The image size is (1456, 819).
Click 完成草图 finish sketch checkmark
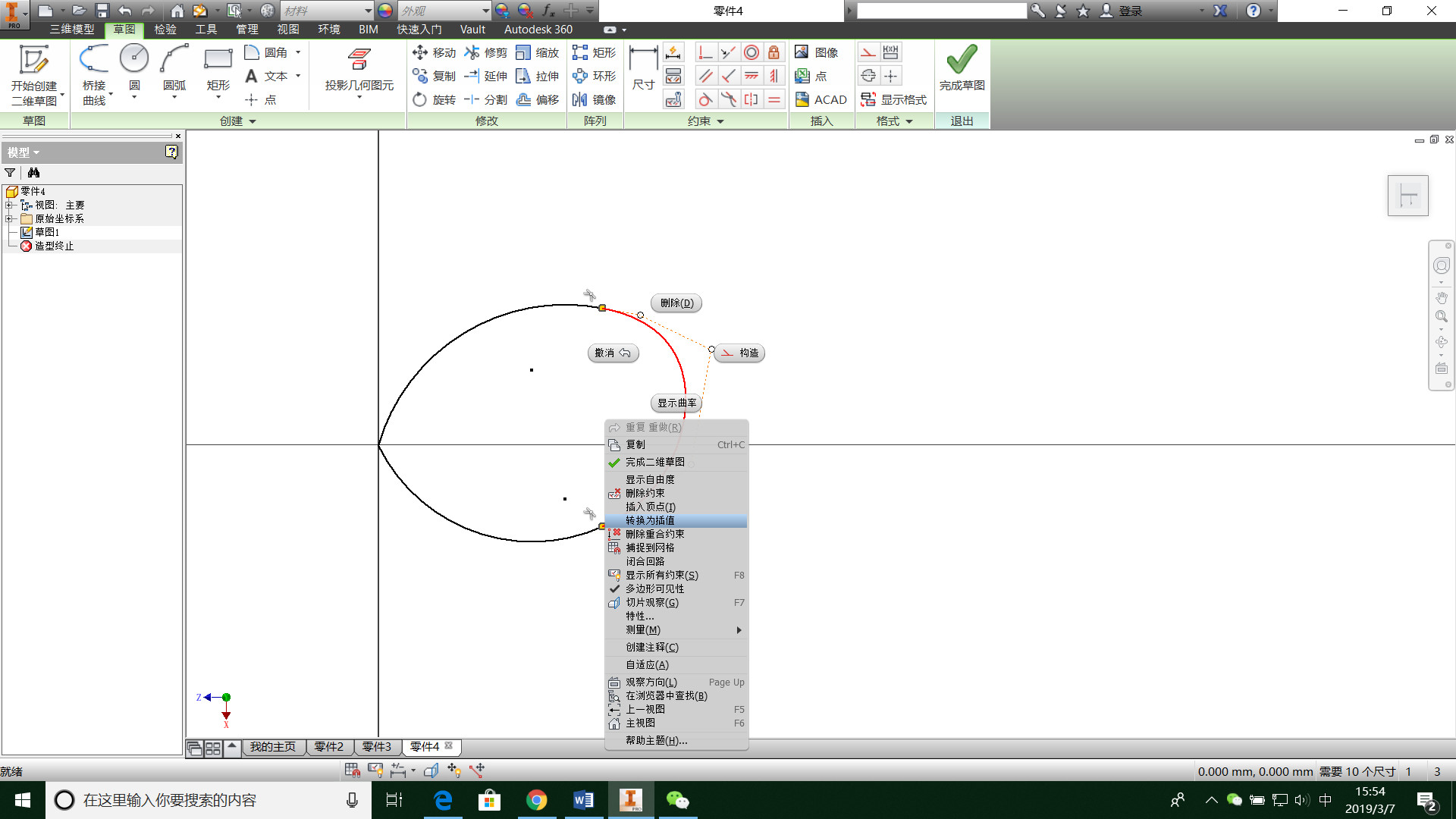pyautogui.click(x=962, y=68)
